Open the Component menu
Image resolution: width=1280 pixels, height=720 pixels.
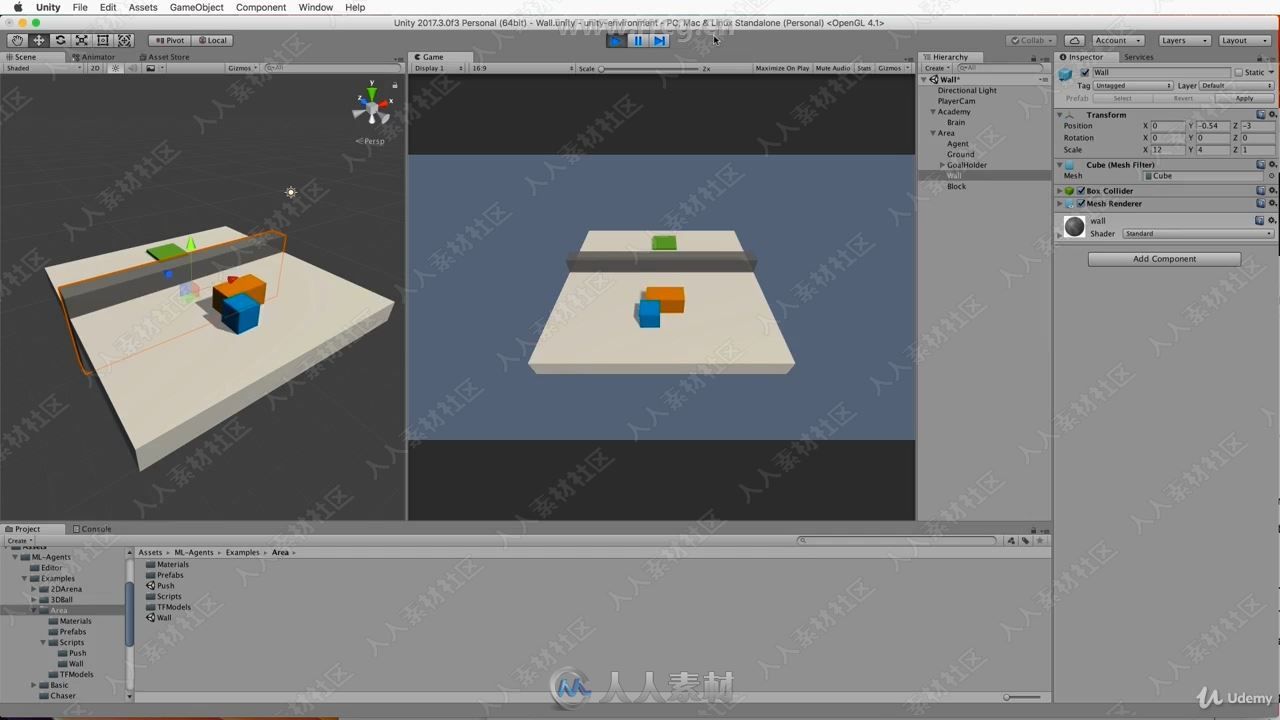coord(261,7)
